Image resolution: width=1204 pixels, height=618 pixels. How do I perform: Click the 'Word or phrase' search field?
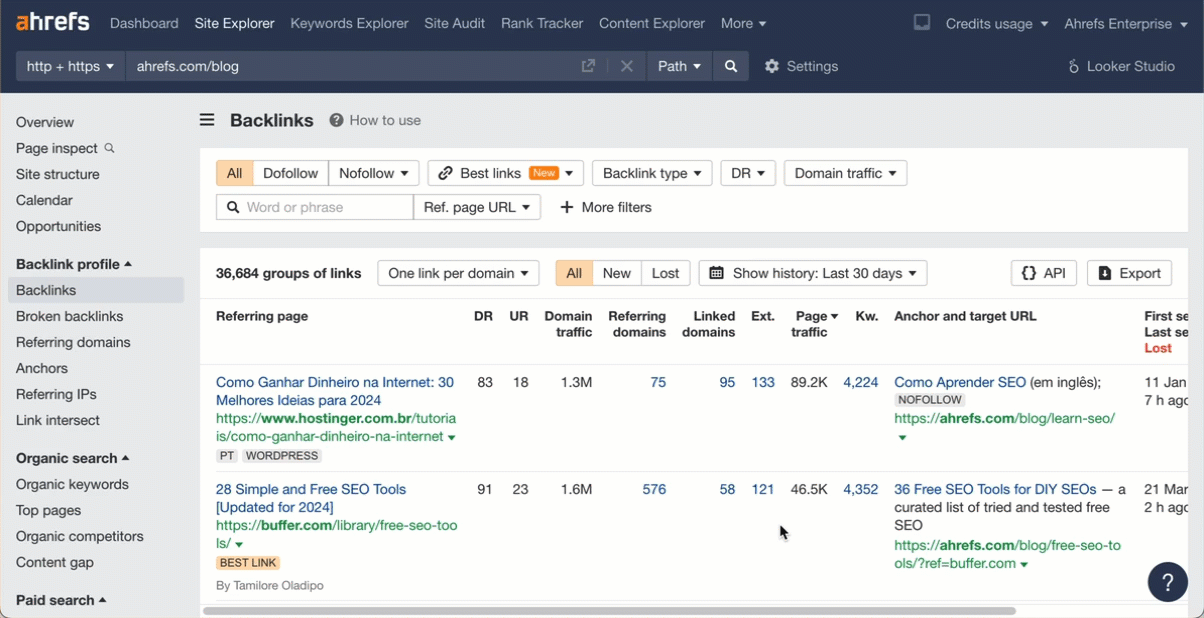click(314, 207)
